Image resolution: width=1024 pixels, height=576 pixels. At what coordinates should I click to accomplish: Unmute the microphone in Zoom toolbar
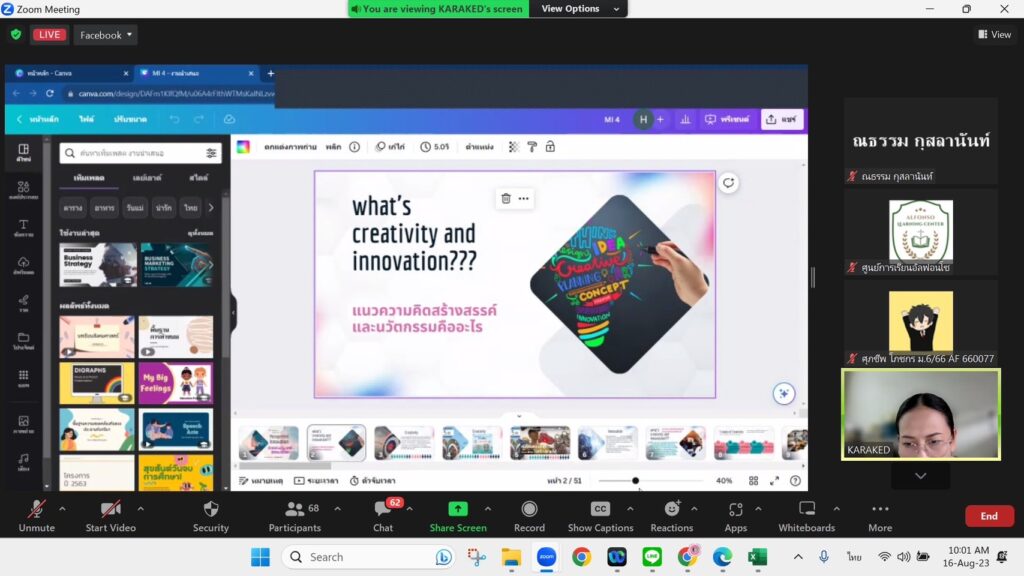pyautogui.click(x=36, y=515)
